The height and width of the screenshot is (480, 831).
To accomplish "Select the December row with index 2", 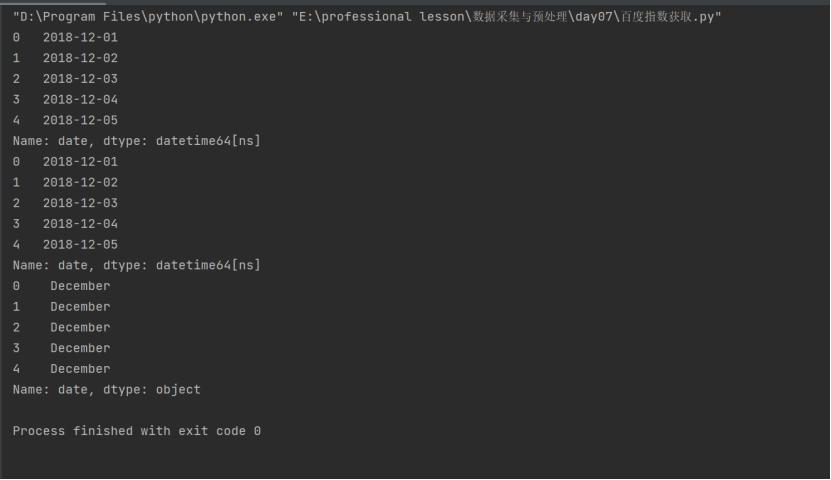I will (61, 327).
